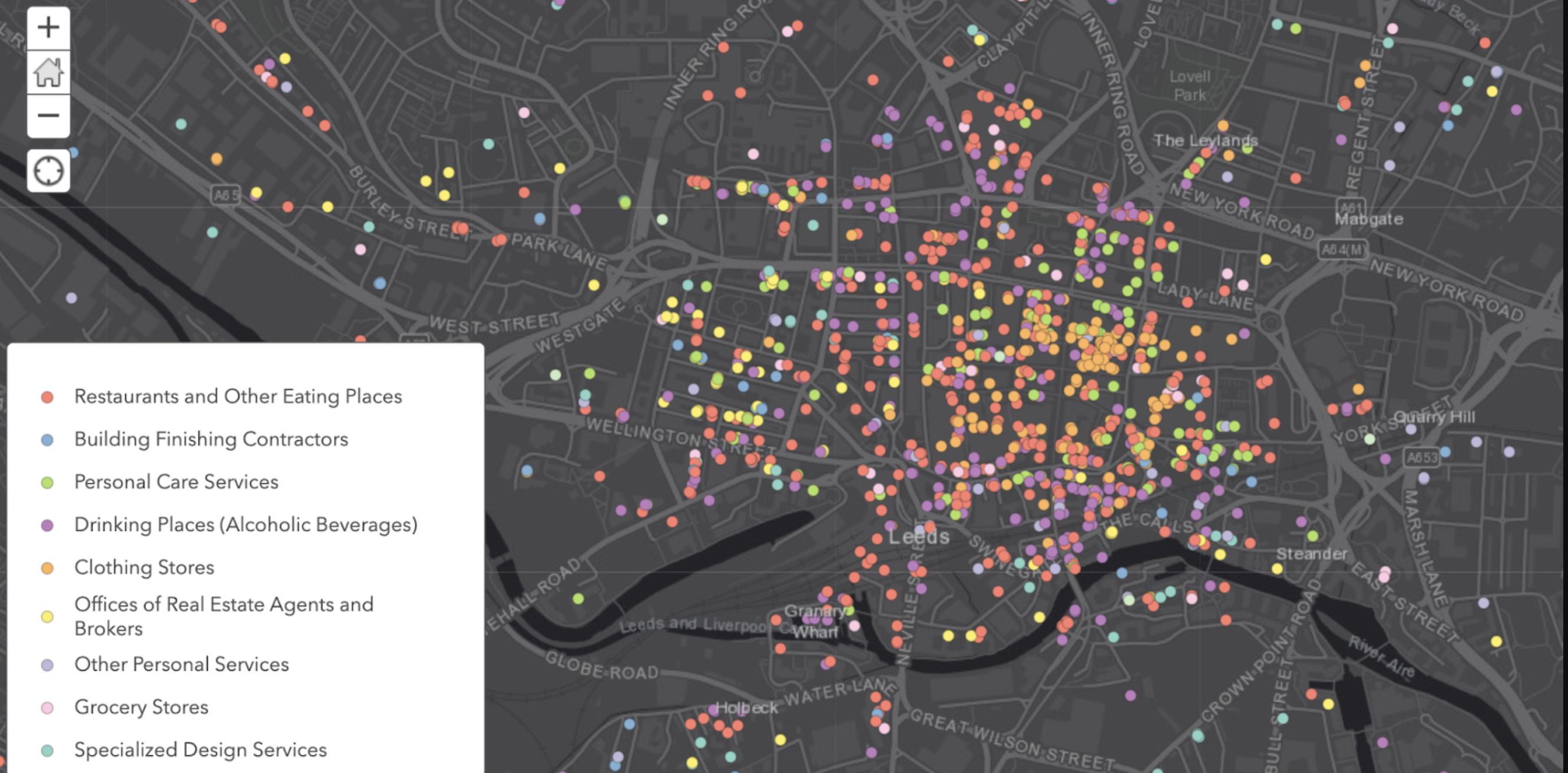Image resolution: width=1568 pixels, height=773 pixels.
Task: Find my location with the locate button
Action: pyautogui.click(x=48, y=170)
